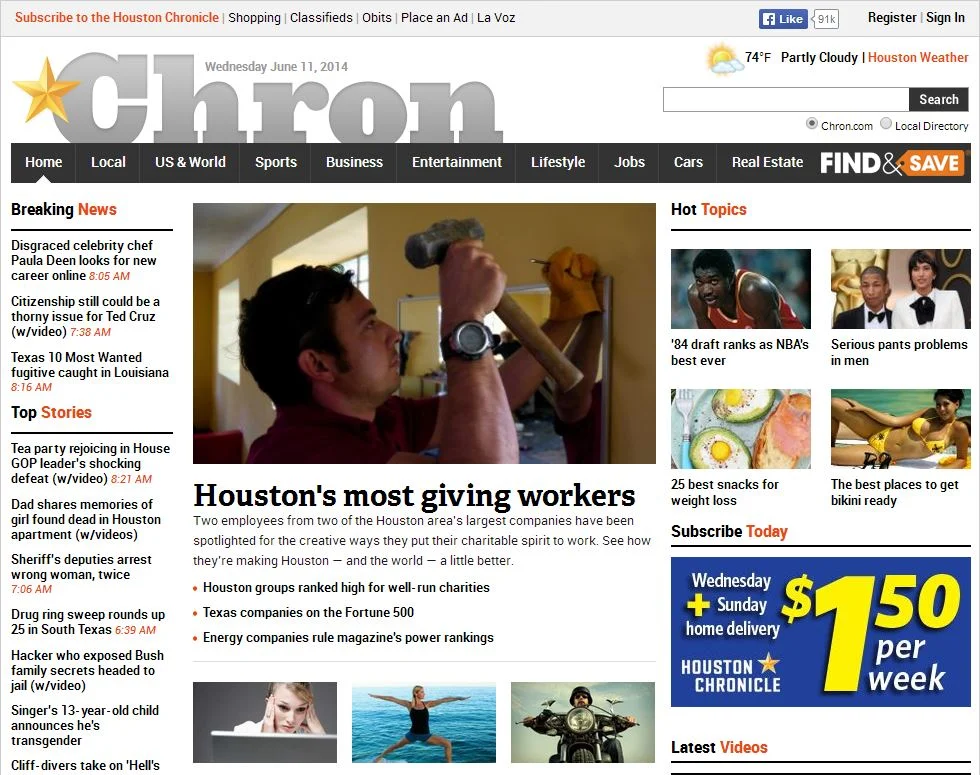Image resolution: width=980 pixels, height=775 pixels.
Task: Select the Local Directory radio button
Action: 886,123
